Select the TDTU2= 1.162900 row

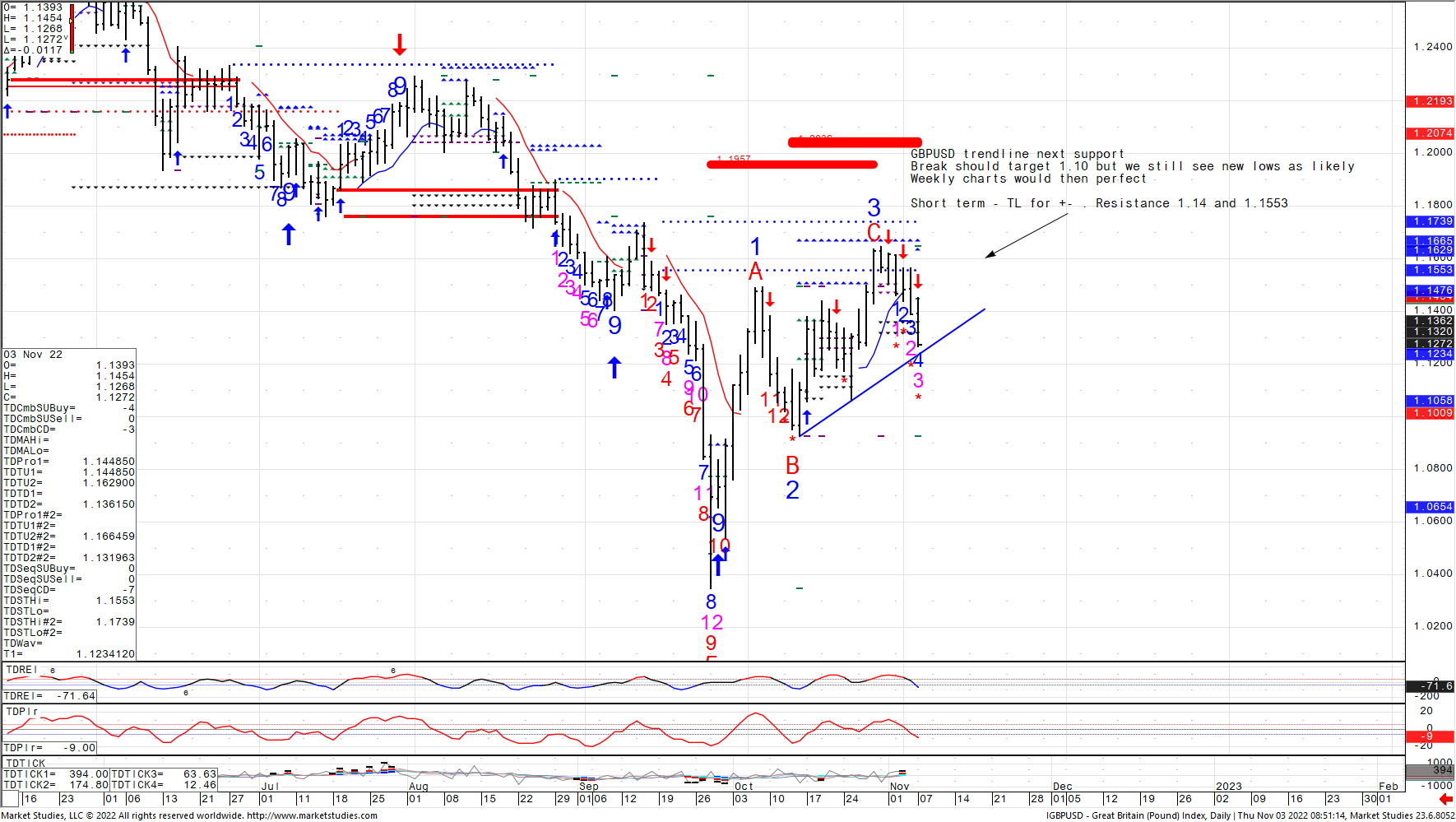pyautogui.click(x=69, y=483)
